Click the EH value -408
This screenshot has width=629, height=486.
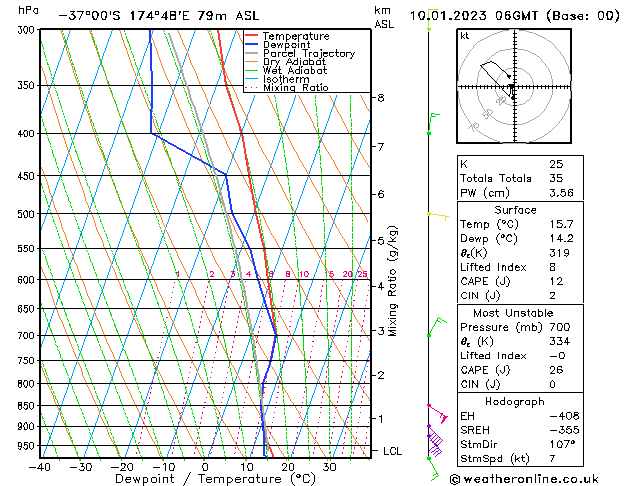(564, 416)
